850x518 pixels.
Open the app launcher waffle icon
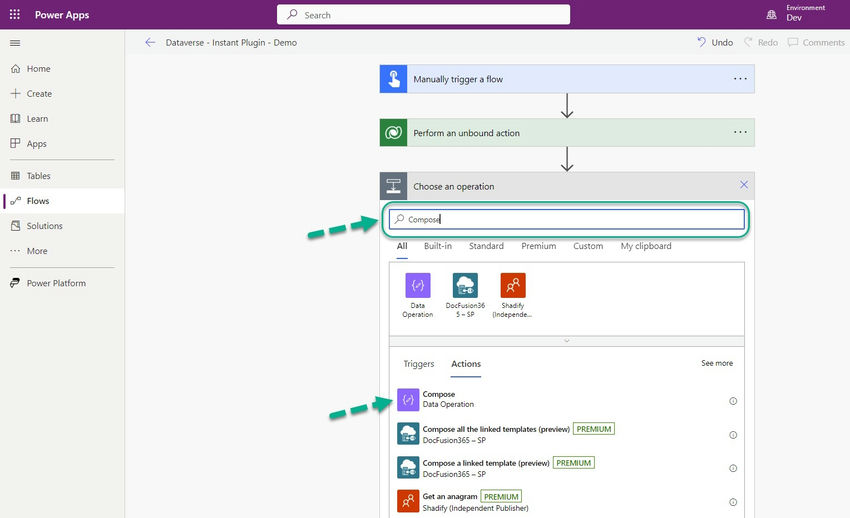tap(15, 15)
